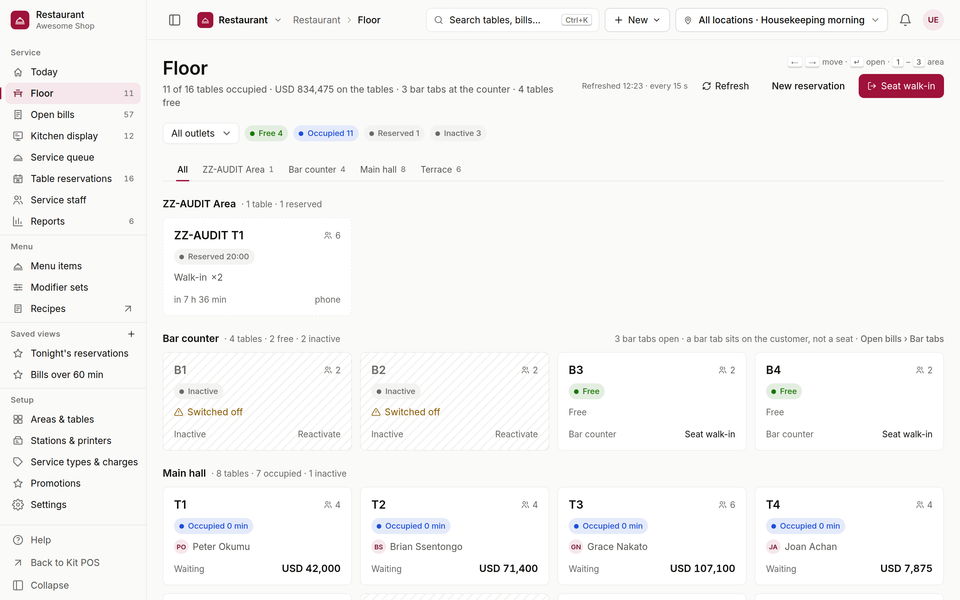This screenshot has width=960, height=600.
Task: Click the Help question mark icon
Action: (18, 541)
